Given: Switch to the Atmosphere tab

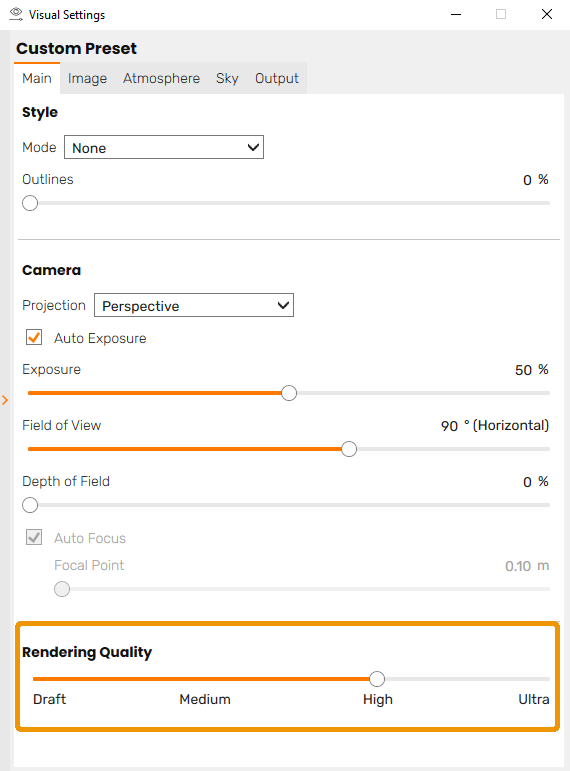Looking at the screenshot, I should [161, 78].
